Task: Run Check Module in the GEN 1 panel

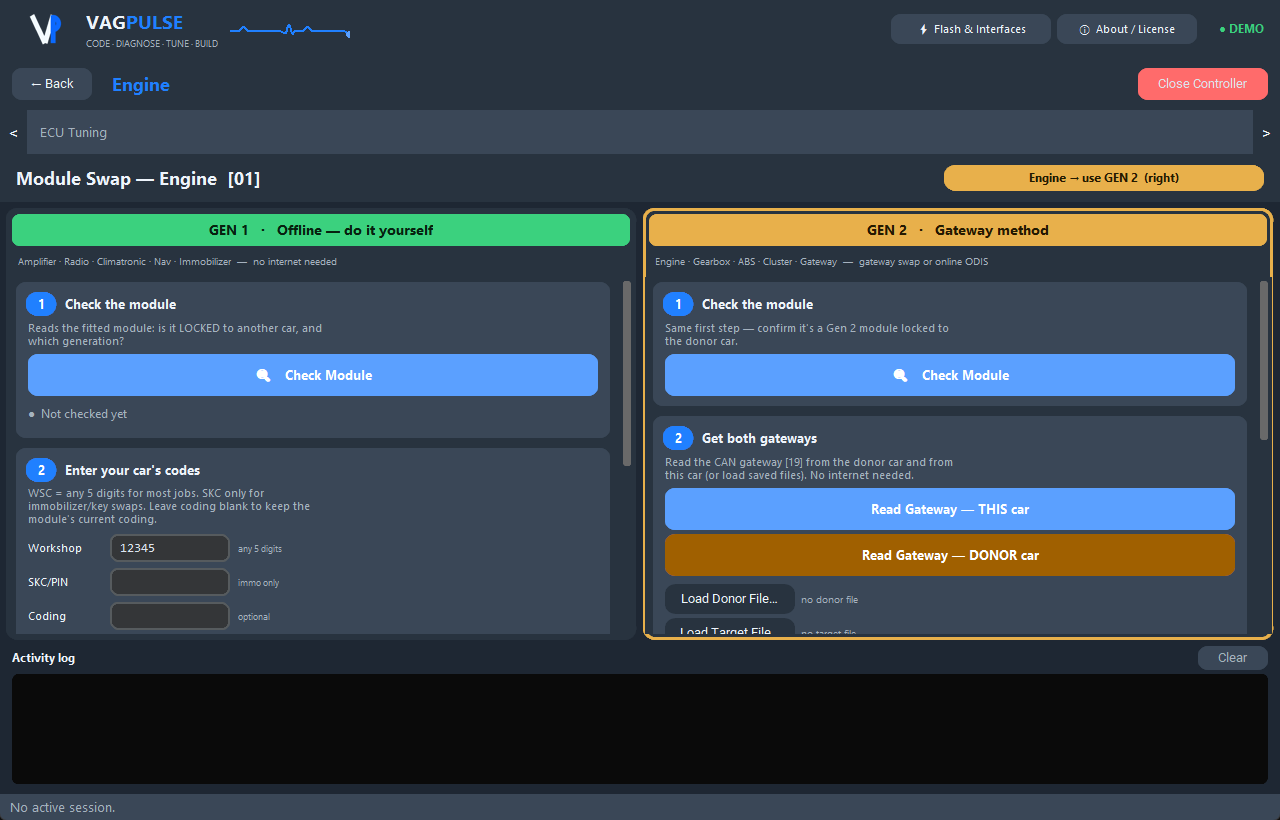Action: [x=313, y=375]
